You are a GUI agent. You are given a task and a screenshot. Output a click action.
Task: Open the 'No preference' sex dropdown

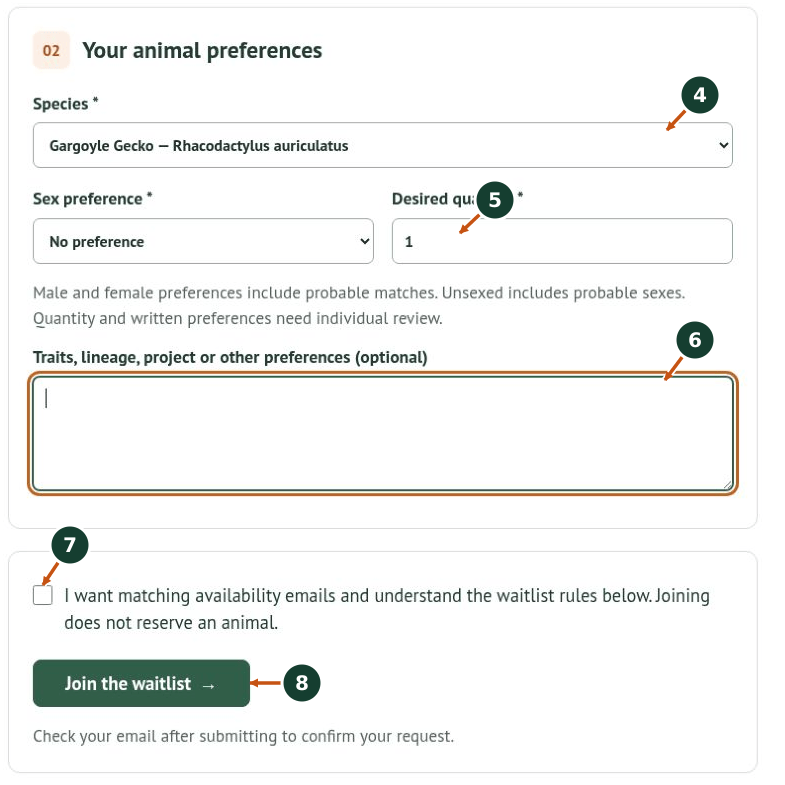[x=203, y=241]
